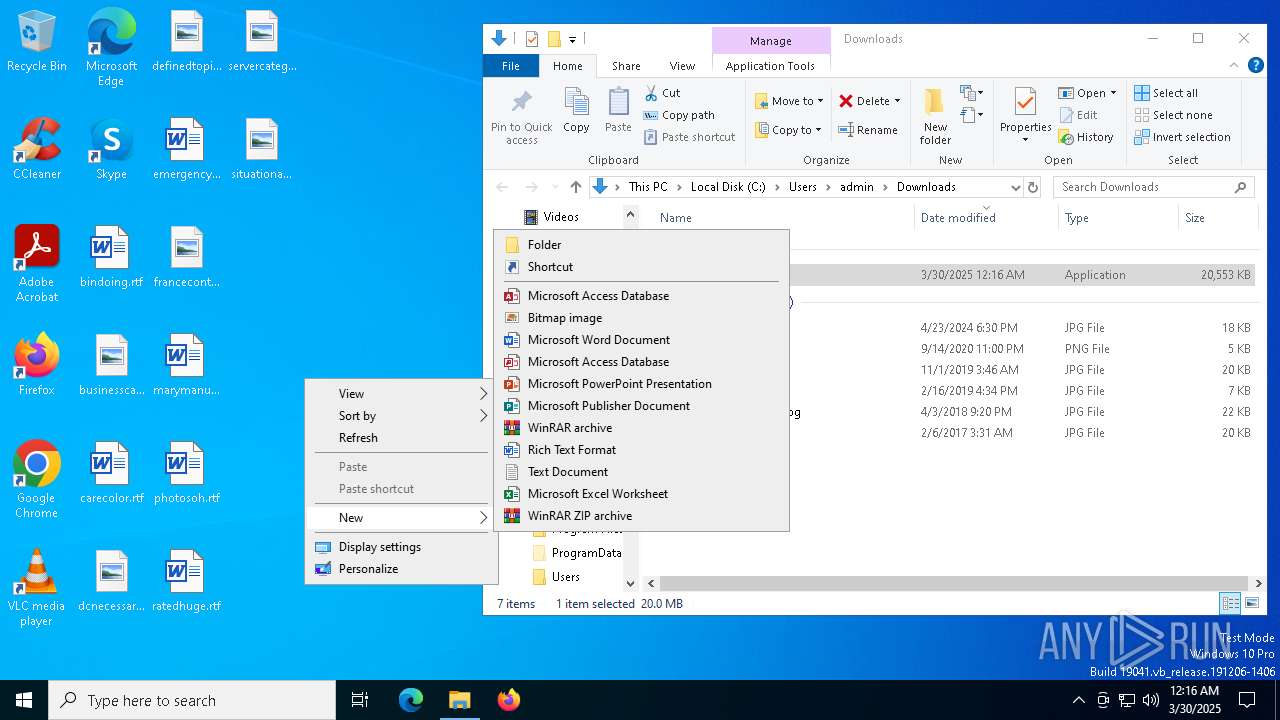Create a new Bitmap image
The width and height of the screenshot is (1280, 720).
point(641,318)
